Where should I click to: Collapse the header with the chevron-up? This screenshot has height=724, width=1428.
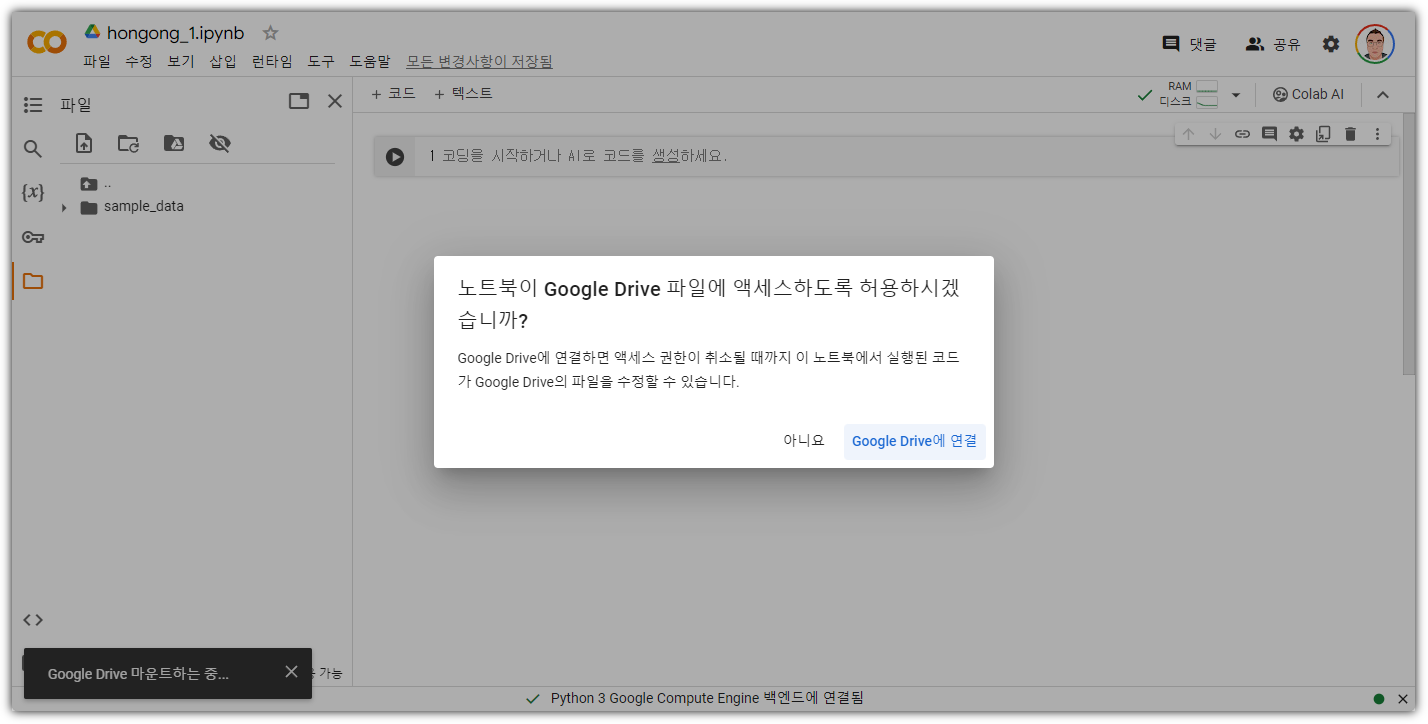coord(1383,95)
